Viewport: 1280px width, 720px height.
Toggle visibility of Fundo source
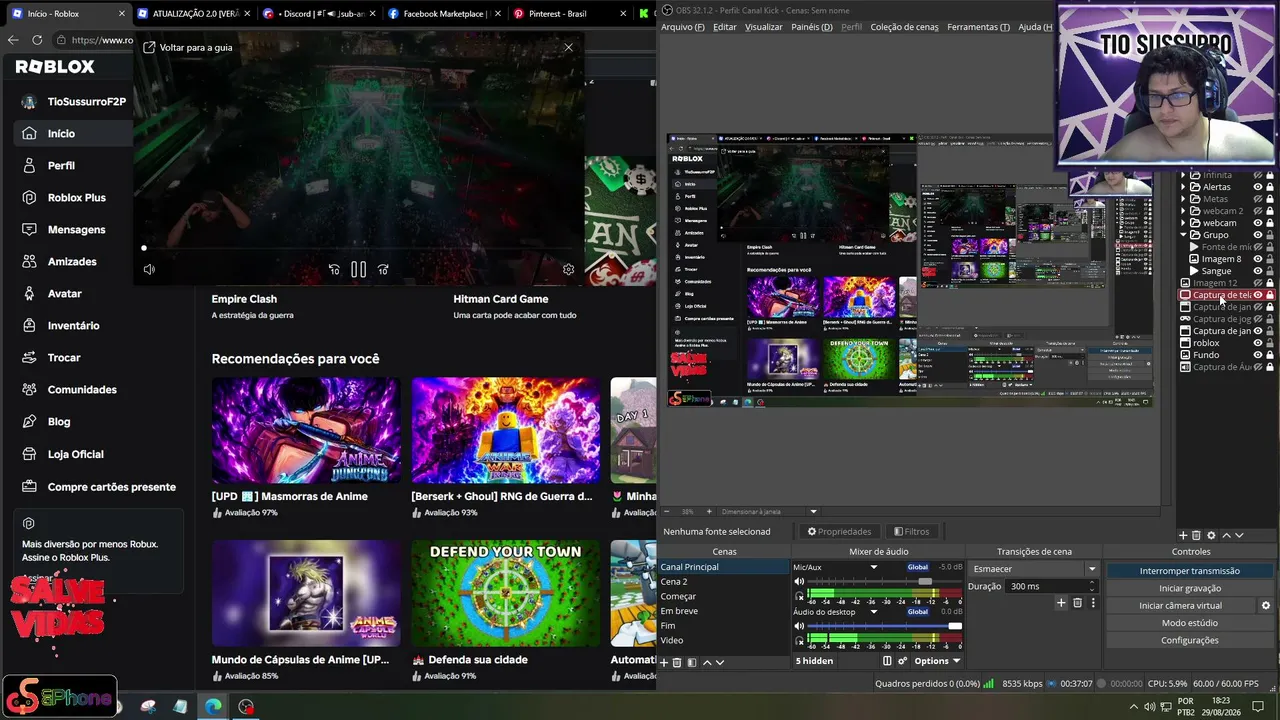(1258, 355)
